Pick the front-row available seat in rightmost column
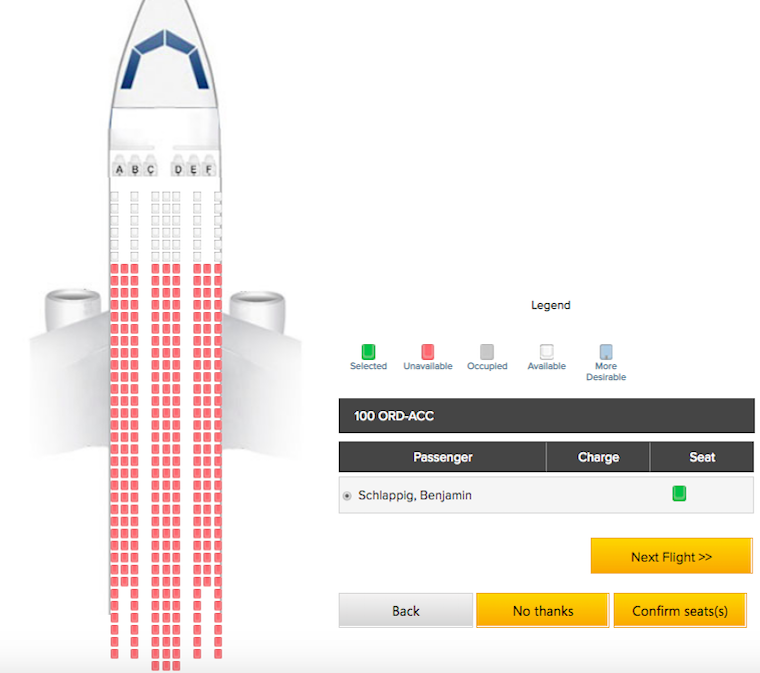Image resolution: width=760 pixels, height=673 pixels. 218,196
